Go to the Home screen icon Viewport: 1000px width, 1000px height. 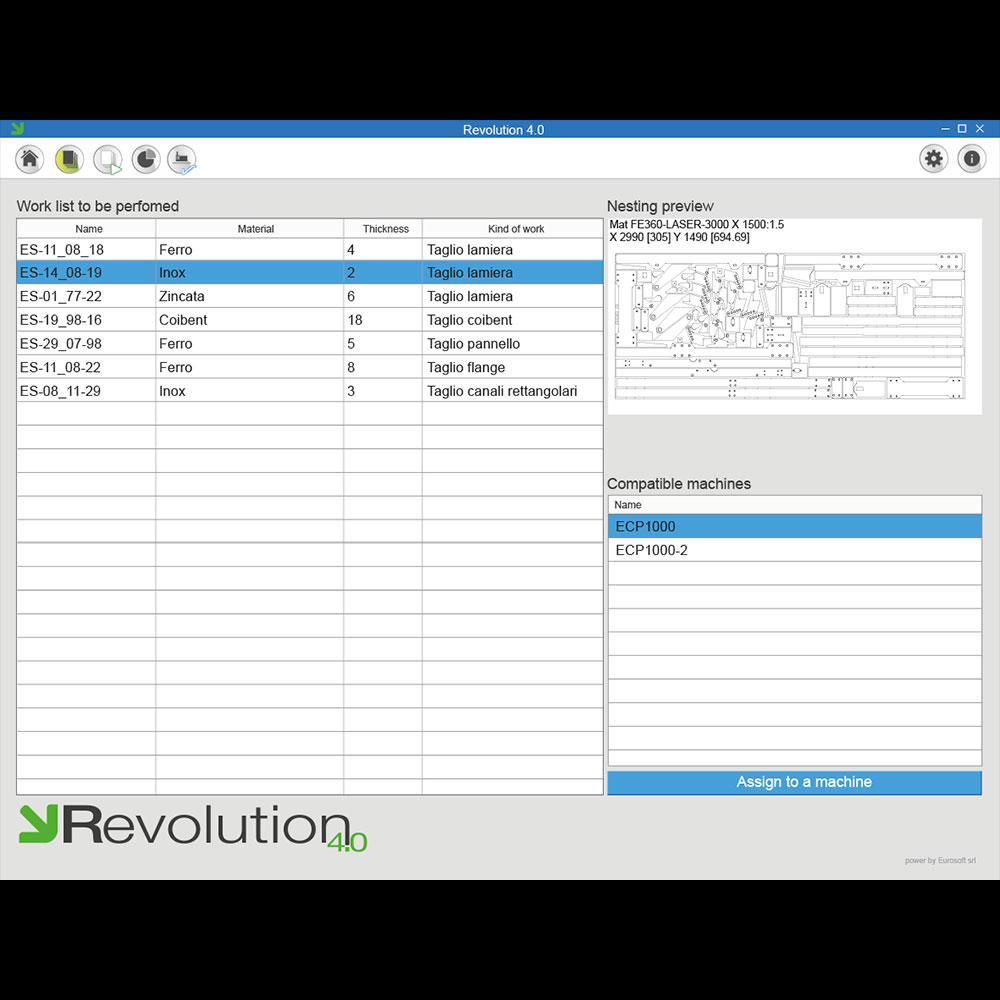click(x=29, y=159)
